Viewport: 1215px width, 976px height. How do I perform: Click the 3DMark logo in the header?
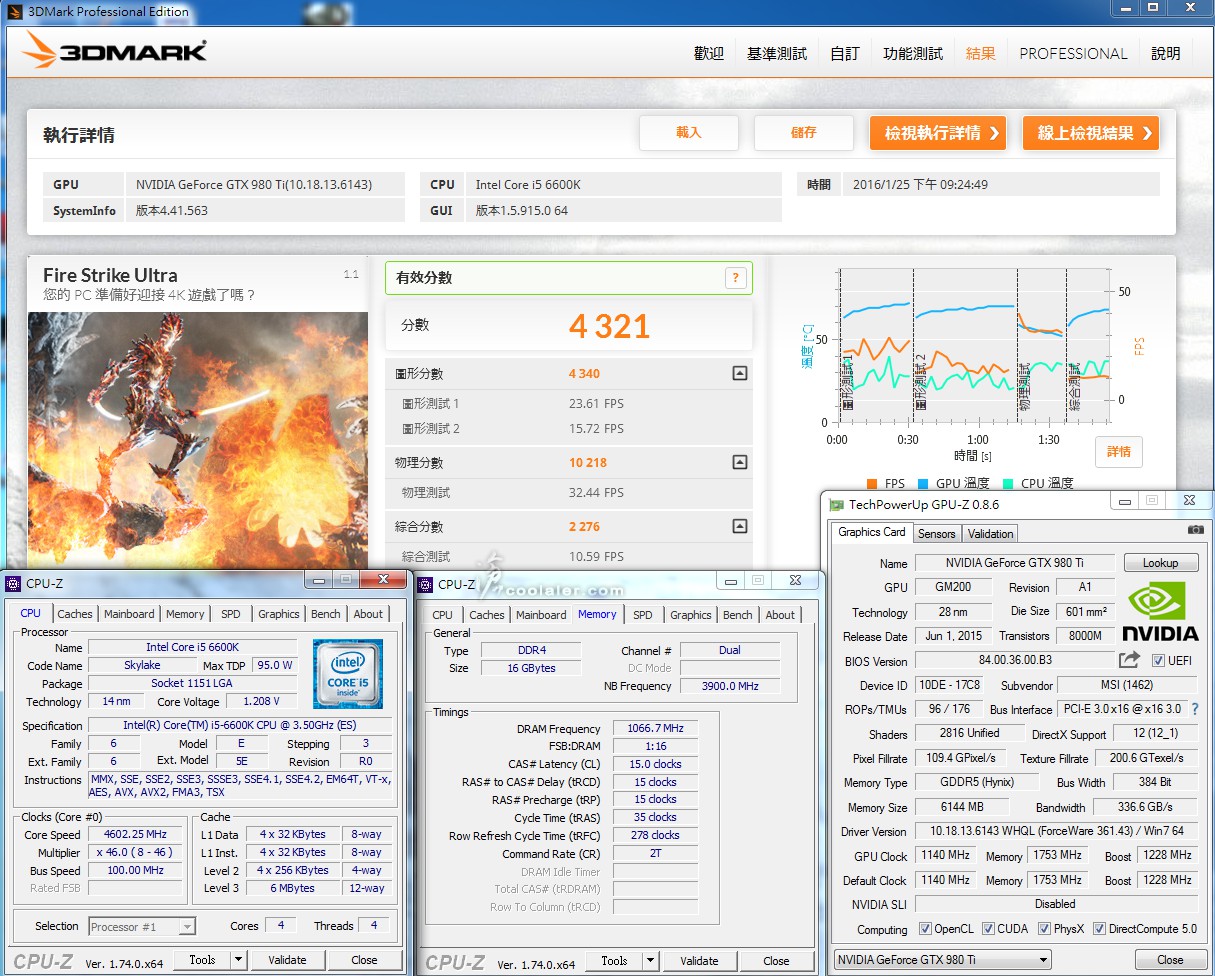pos(115,51)
